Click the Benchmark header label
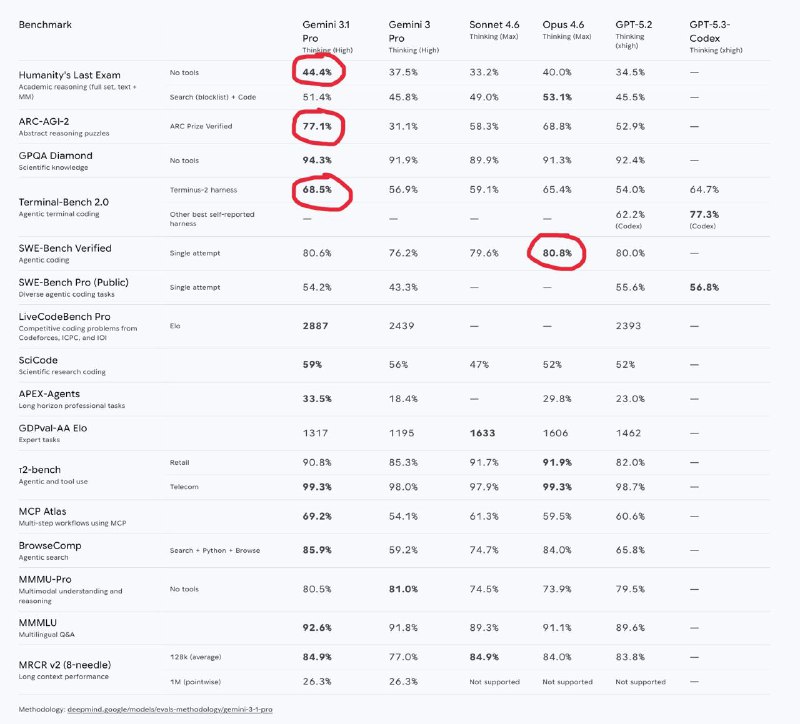Image resolution: width=800 pixels, height=724 pixels. point(50,23)
